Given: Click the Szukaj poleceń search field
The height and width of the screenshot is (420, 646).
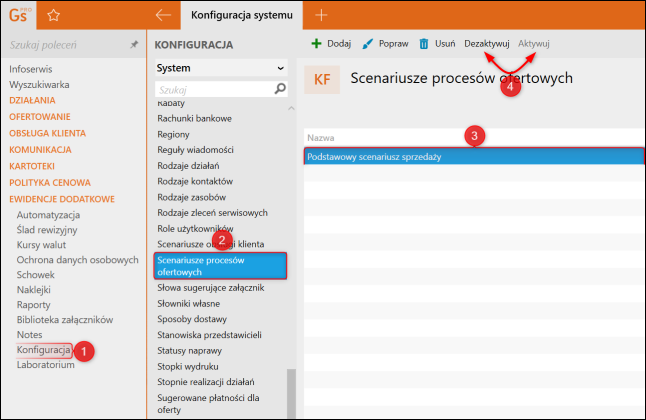Looking at the screenshot, I should pos(66,45).
